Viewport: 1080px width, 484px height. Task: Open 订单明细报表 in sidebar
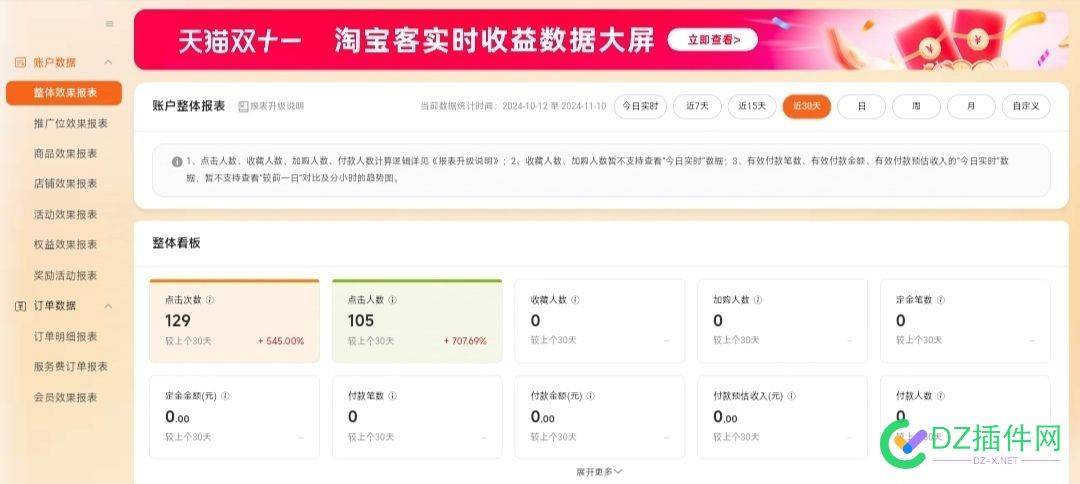pyautogui.click(x=65, y=337)
